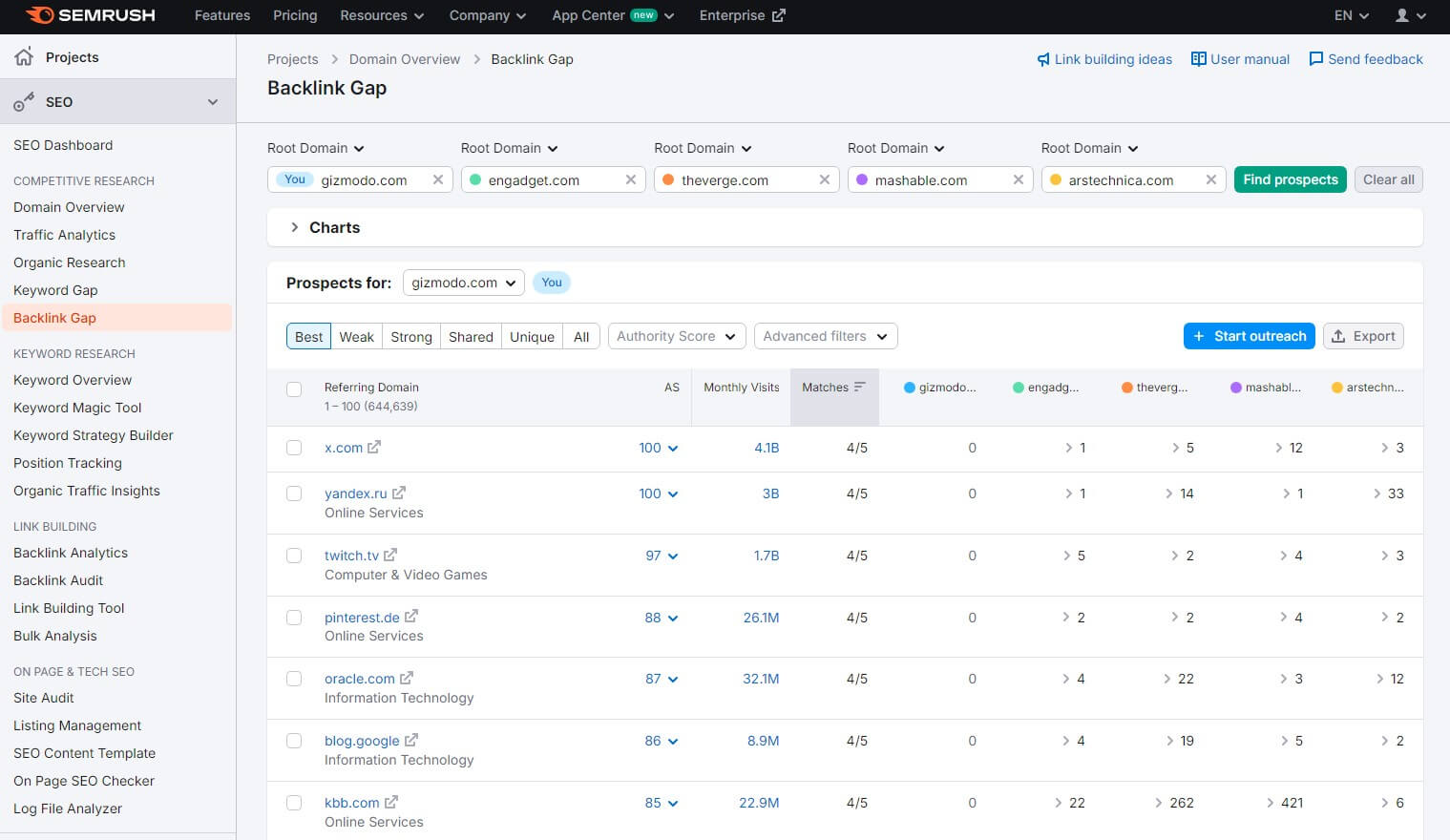The height and width of the screenshot is (840, 1450).
Task: Open twitch.tv external link icon
Action: click(390, 555)
